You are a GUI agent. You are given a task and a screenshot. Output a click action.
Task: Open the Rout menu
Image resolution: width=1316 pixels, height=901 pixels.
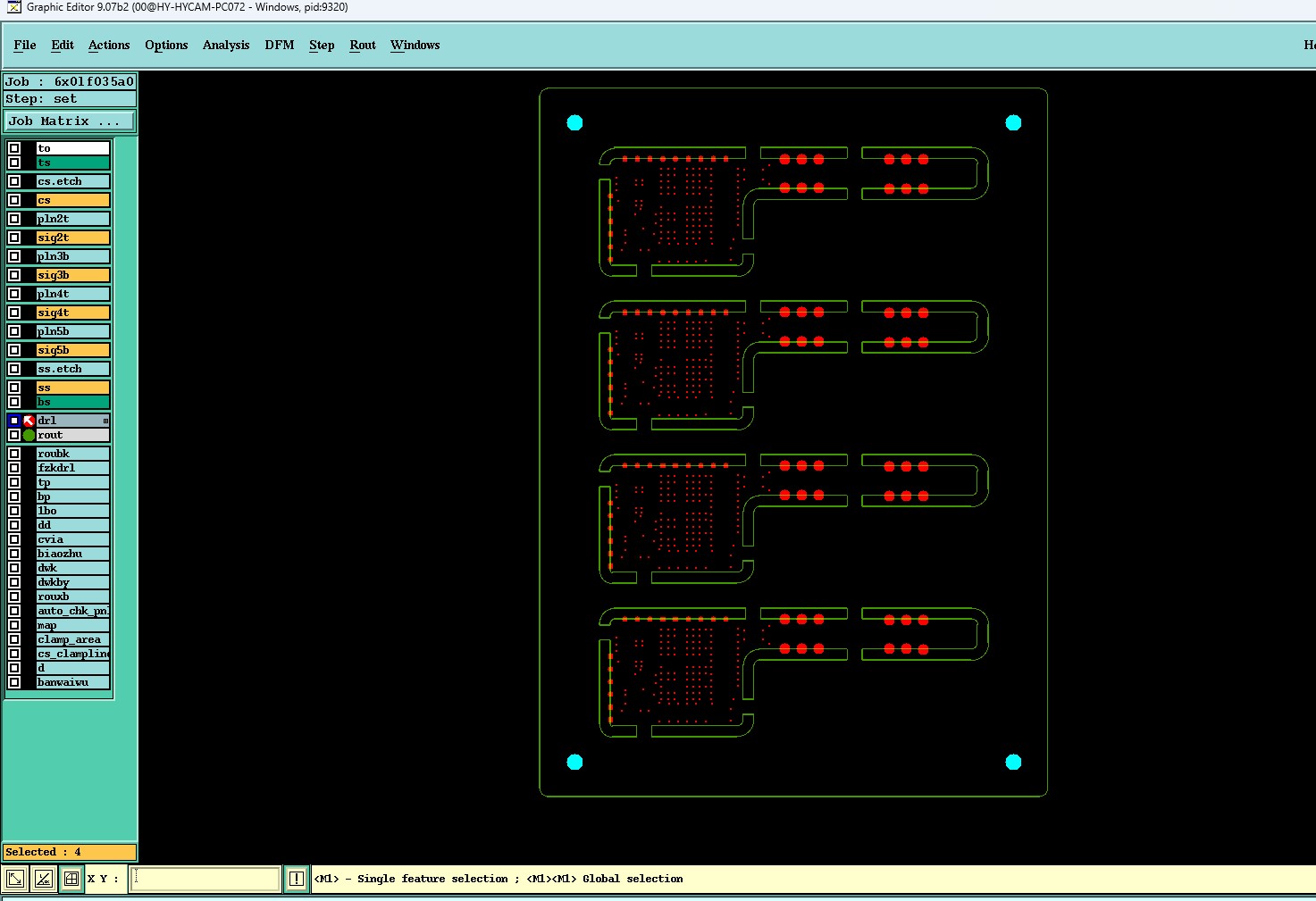tap(363, 45)
